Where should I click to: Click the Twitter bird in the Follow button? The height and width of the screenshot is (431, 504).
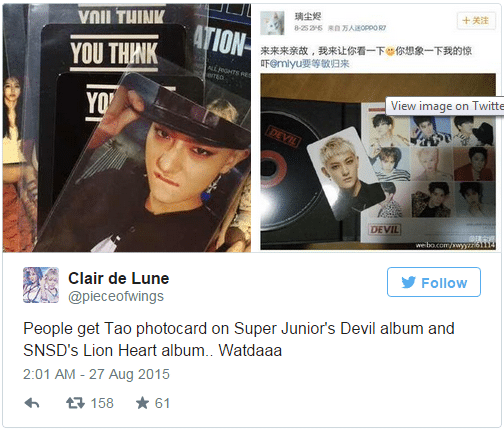408,282
